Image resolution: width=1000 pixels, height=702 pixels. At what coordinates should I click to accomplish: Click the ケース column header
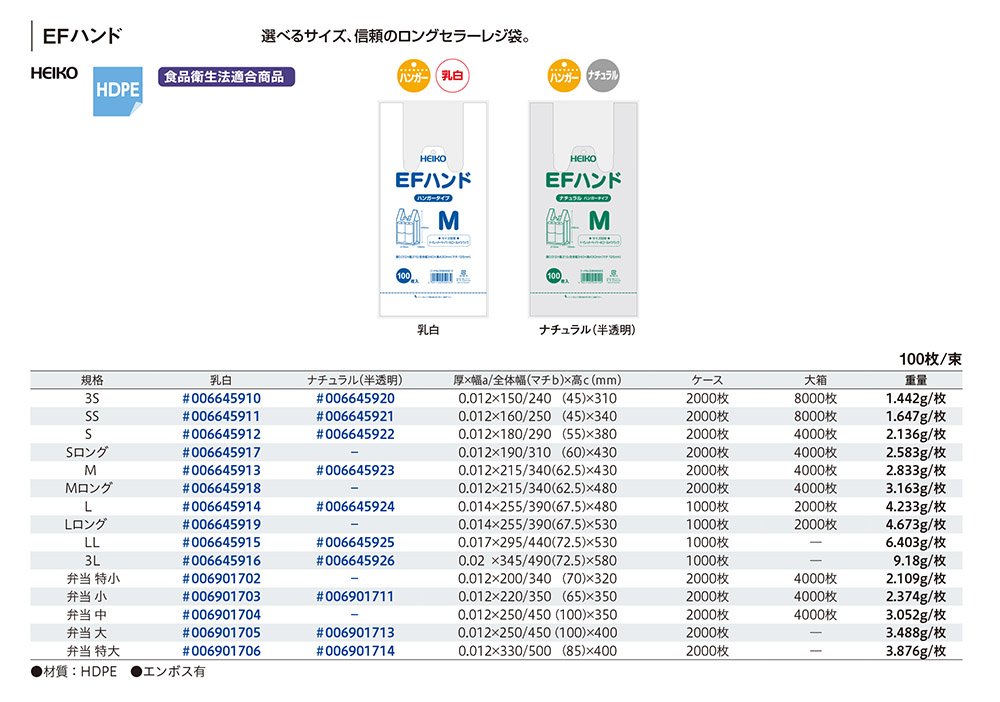tap(707, 380)
